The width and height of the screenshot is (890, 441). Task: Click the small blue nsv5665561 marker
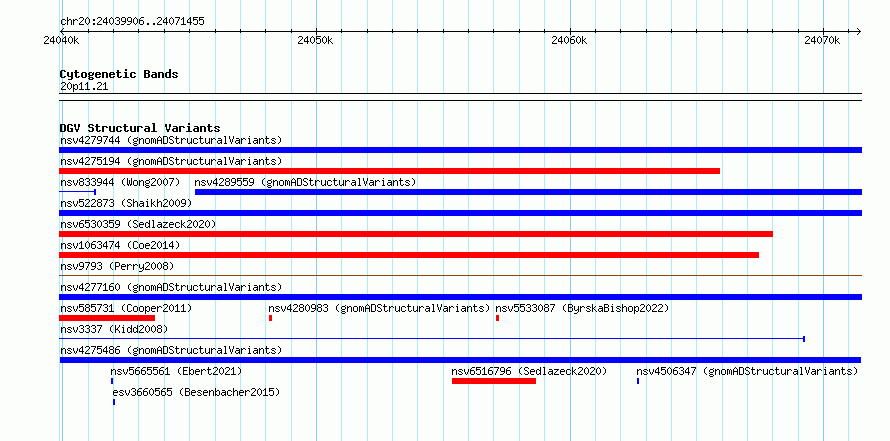click(112, 381)
